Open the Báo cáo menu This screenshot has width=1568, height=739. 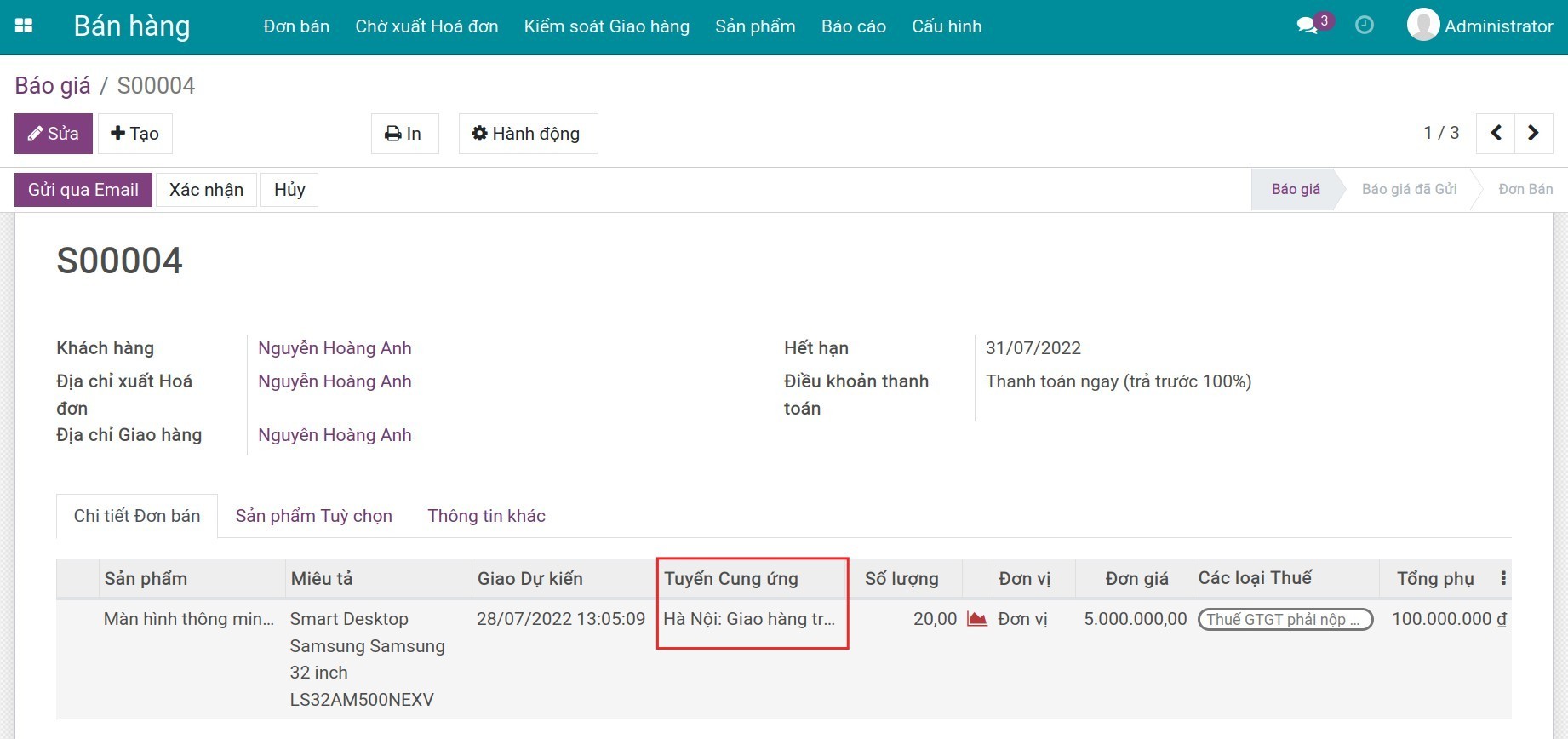tap(853, 26)
